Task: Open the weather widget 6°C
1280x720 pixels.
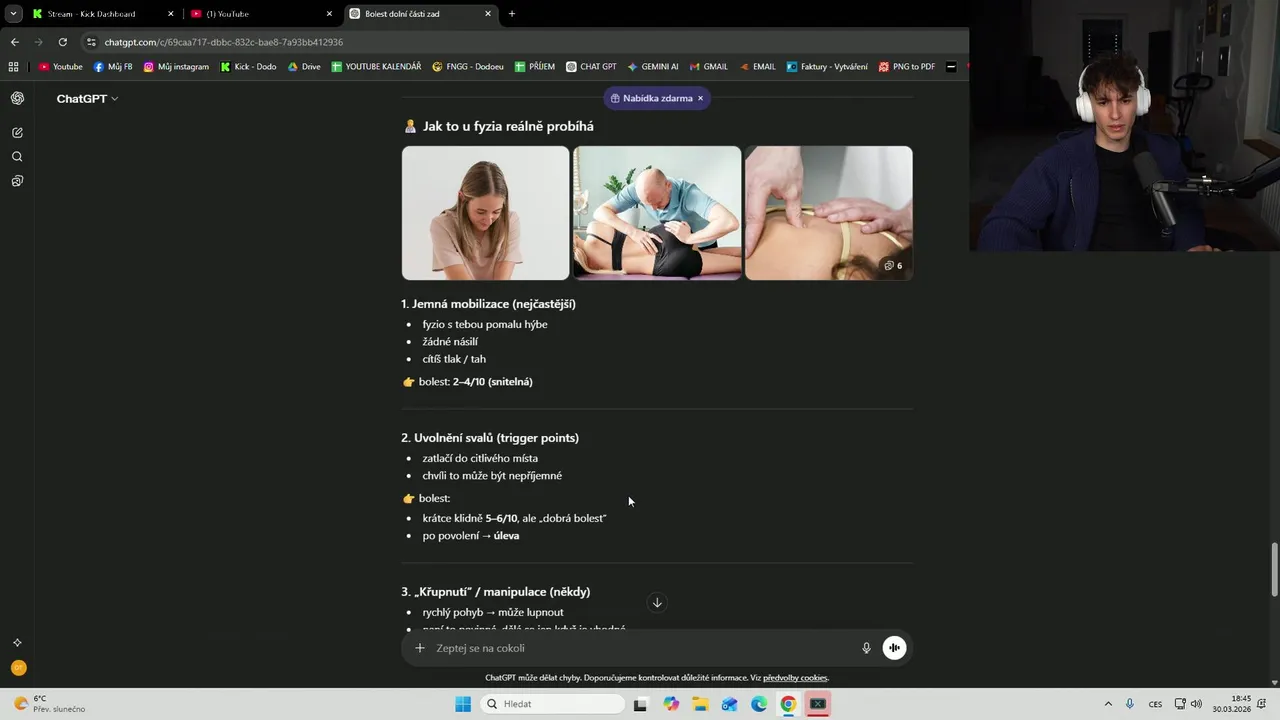Action: coord(49,704)
